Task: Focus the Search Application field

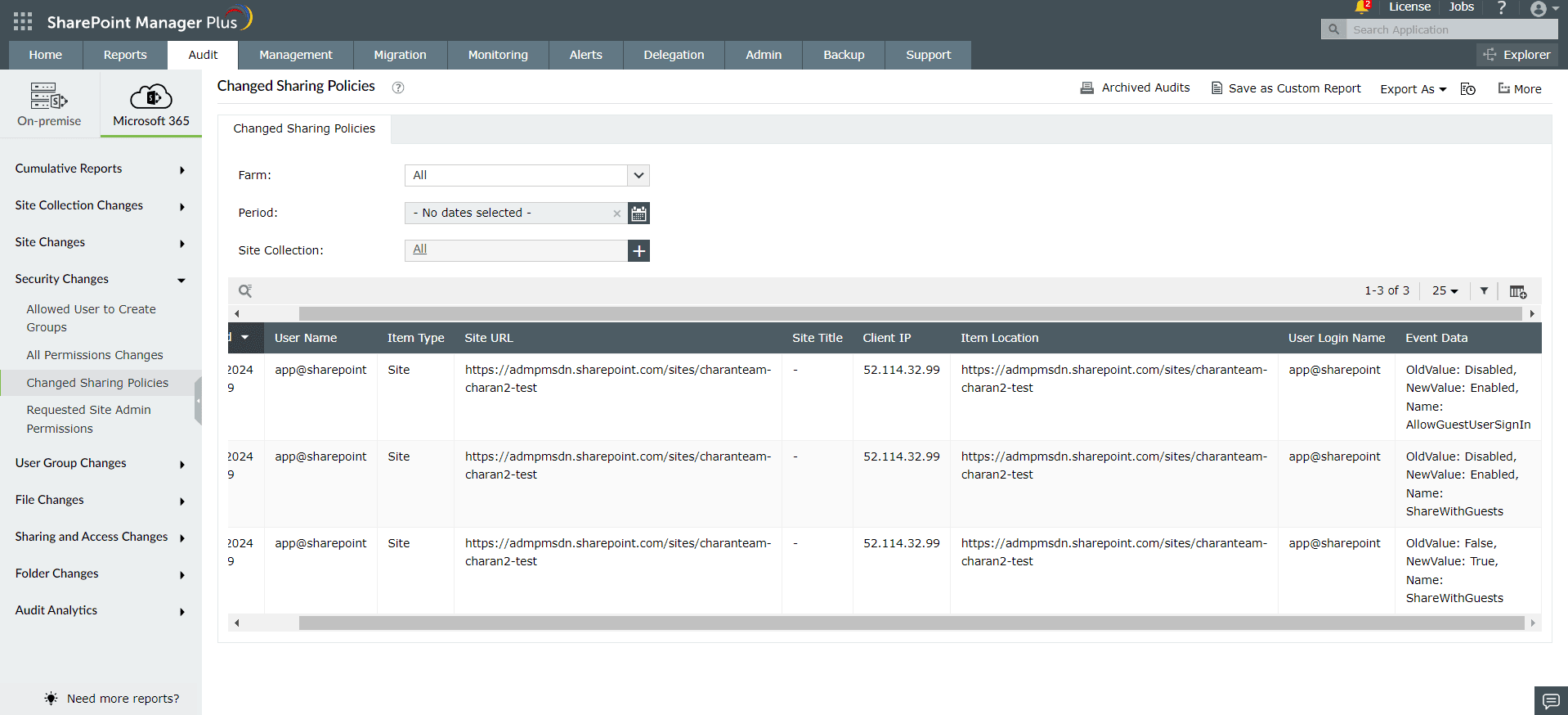Action: [1451, 29]
